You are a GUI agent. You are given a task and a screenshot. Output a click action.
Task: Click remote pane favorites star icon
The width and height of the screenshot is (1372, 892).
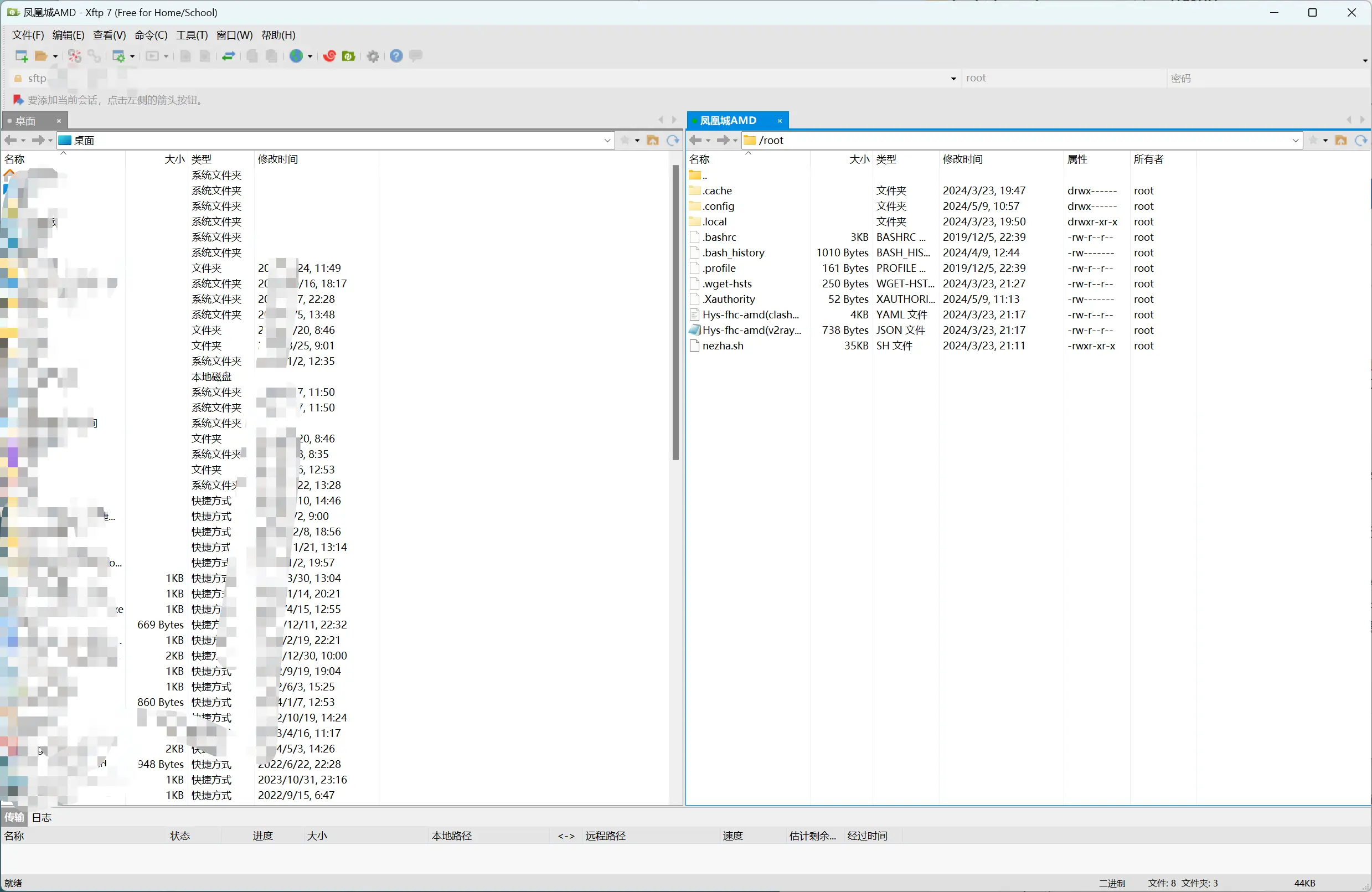pos(1313,140)
